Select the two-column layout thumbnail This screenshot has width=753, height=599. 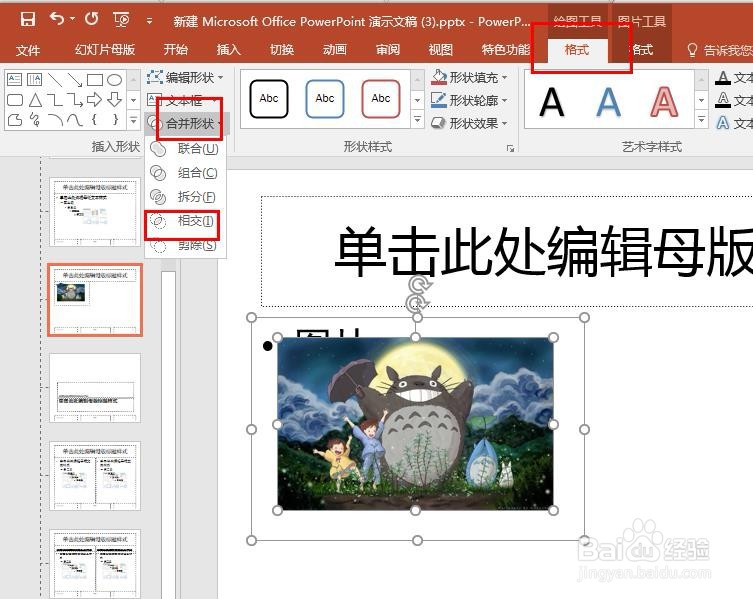(x=95, y=476)
